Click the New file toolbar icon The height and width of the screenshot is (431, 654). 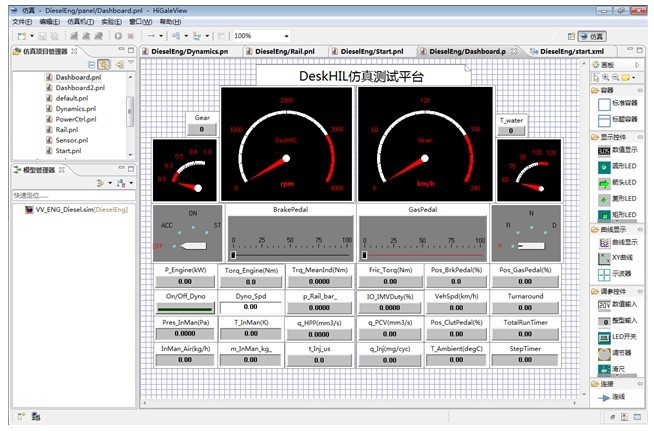pyautogui.click(x=22, y=36)
